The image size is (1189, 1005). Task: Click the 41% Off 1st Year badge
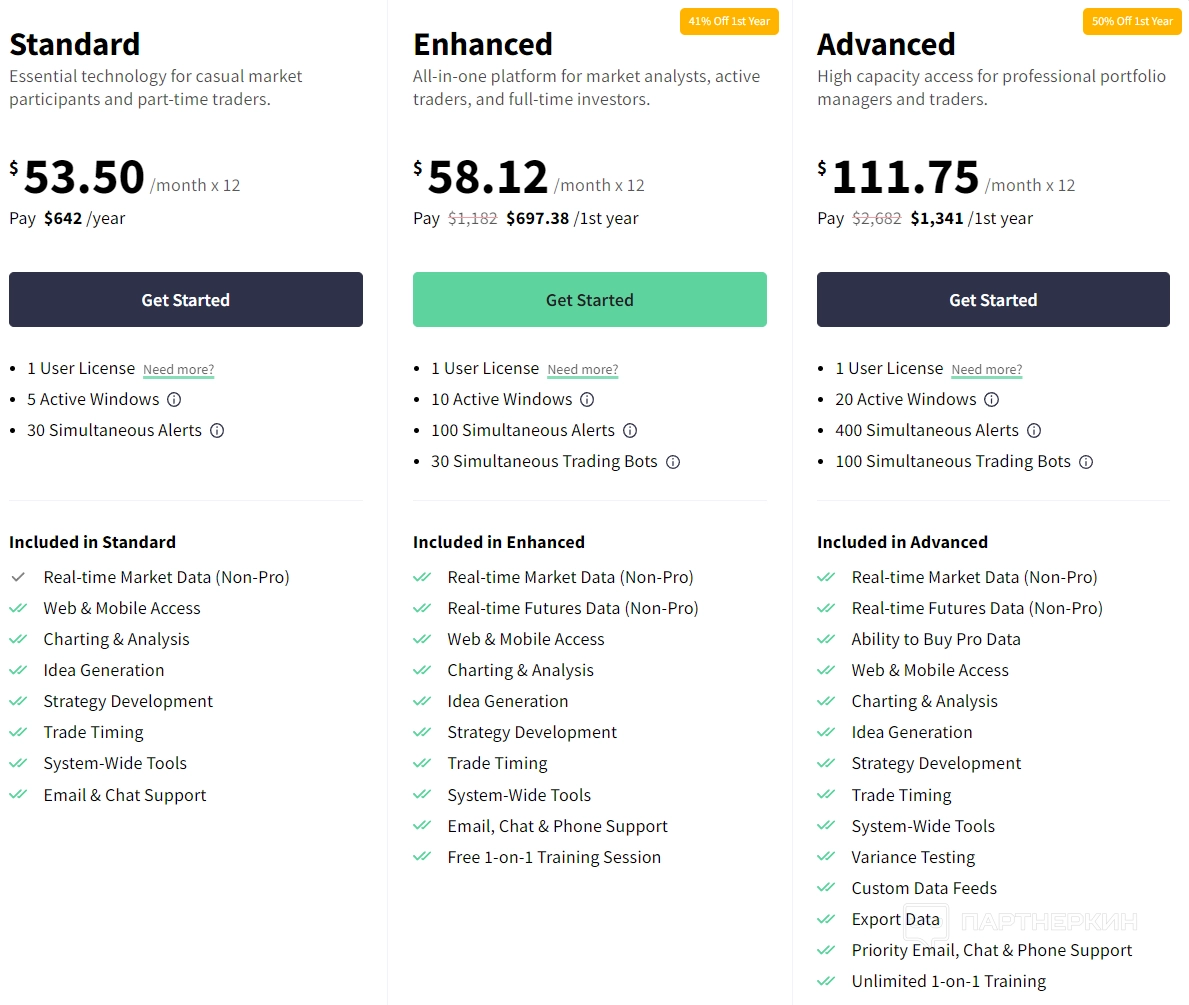click(x=729, y=21)
